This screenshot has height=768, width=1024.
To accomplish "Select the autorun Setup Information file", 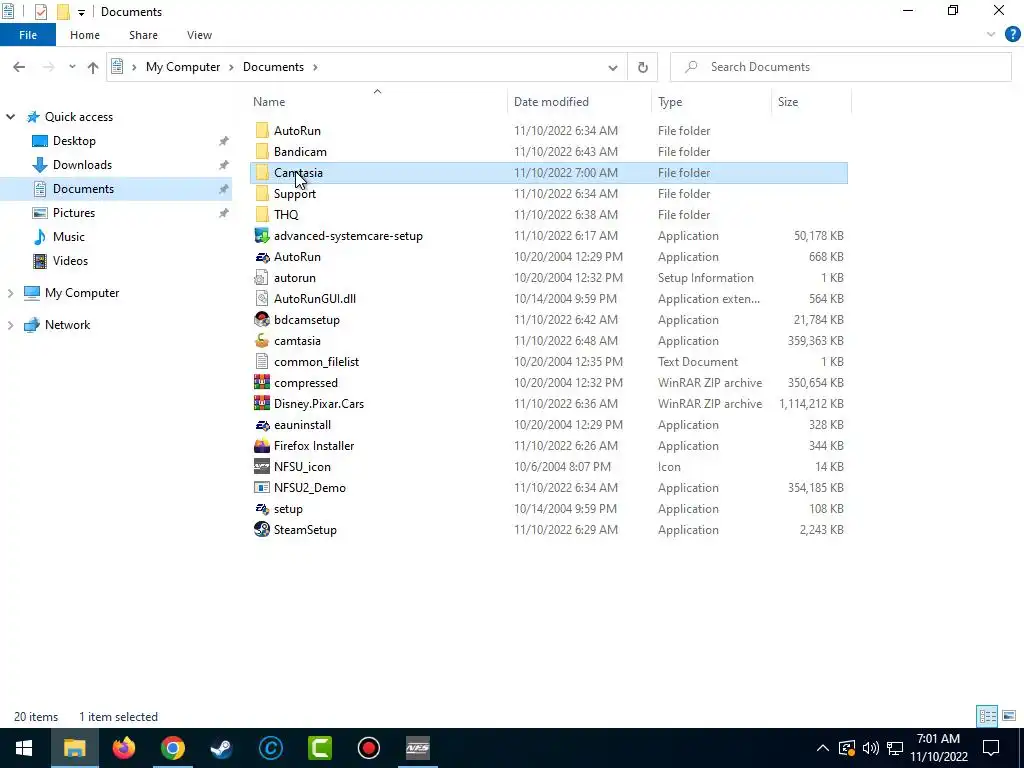I will (549, 278).
